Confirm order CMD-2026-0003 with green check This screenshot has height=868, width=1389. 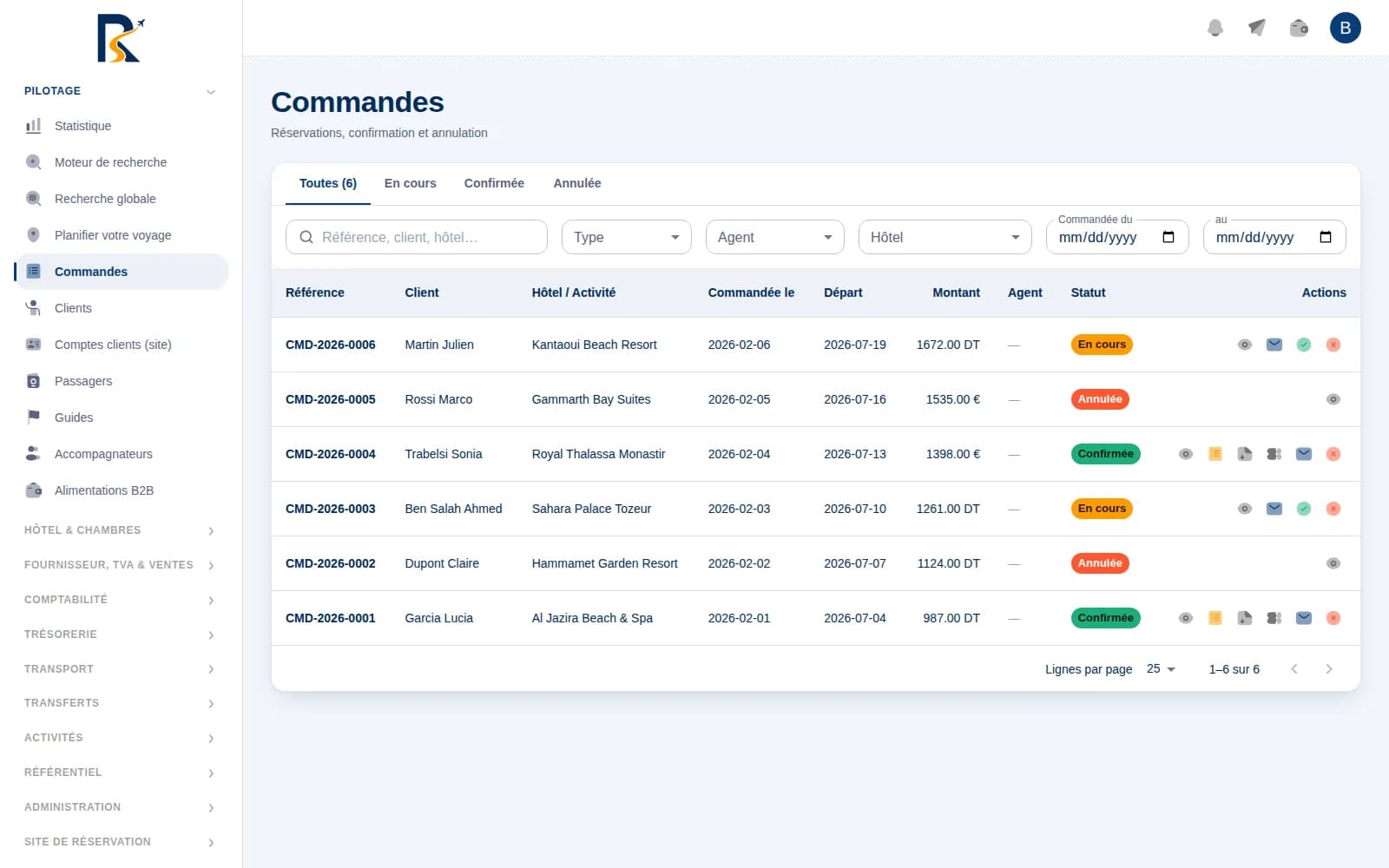pos(1304,509)
